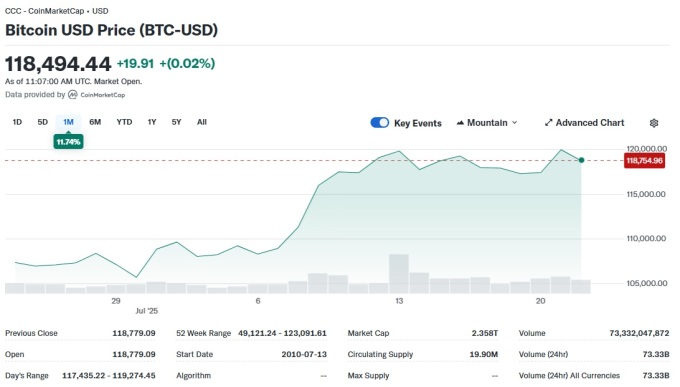Switch to the 6M range

pyautogui.click(x=95, y=122)
